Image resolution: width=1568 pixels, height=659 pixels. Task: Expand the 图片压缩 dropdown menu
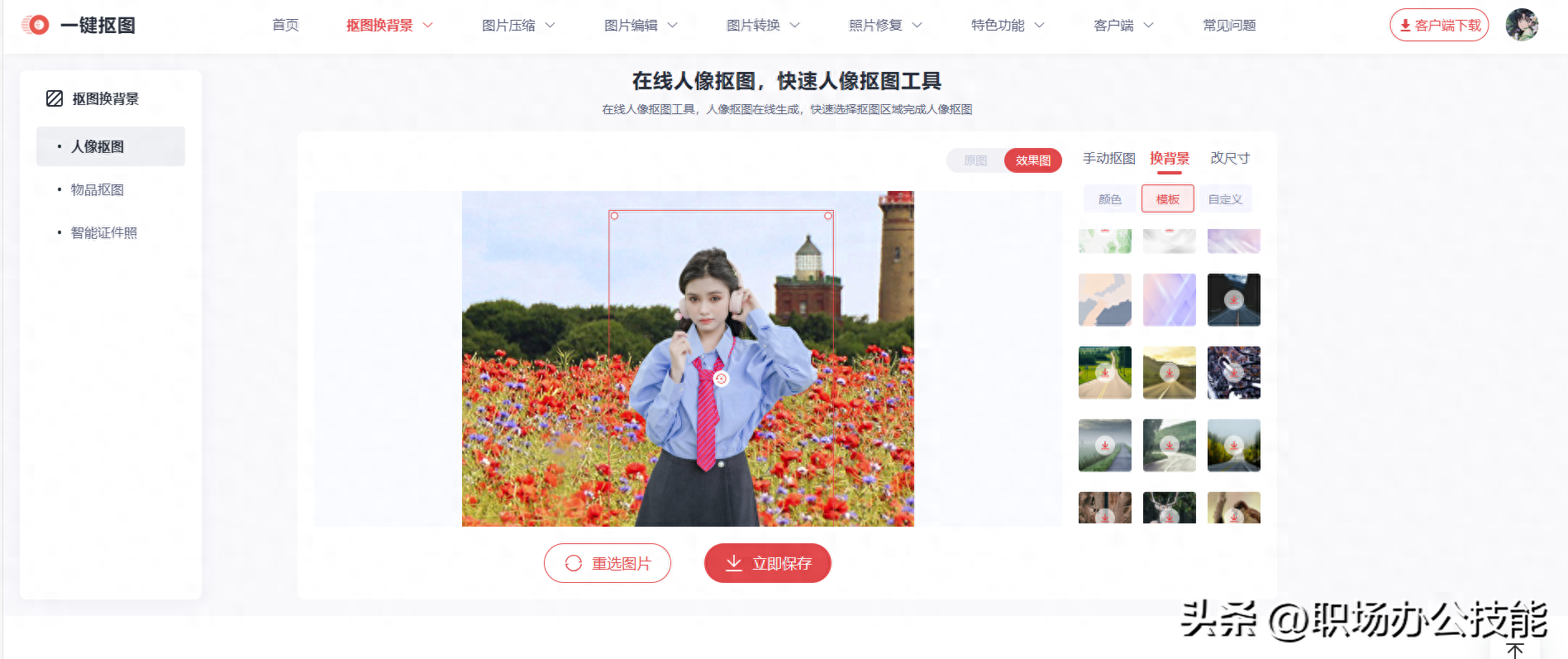(x=518, y=26)
